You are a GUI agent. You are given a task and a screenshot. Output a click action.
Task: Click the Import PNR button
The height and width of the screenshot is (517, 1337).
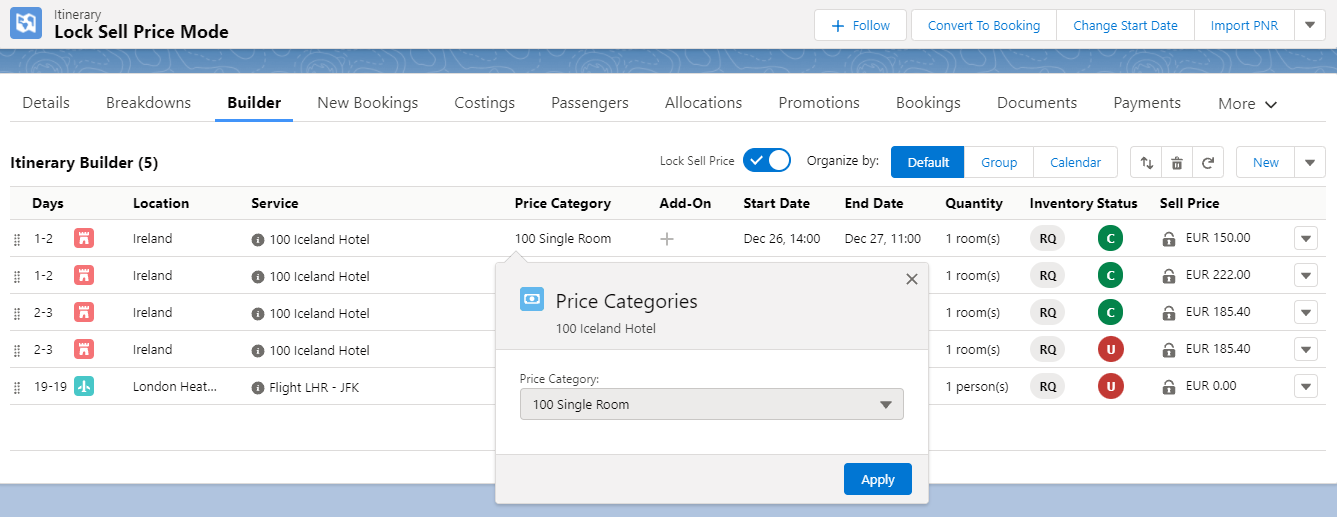click(1244, 25)
